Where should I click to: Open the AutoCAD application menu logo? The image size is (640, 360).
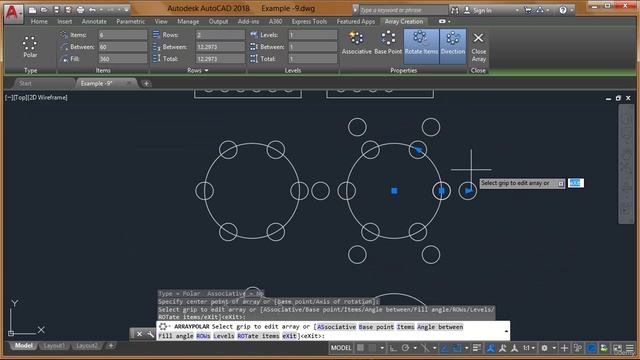(x=13, y=13)
